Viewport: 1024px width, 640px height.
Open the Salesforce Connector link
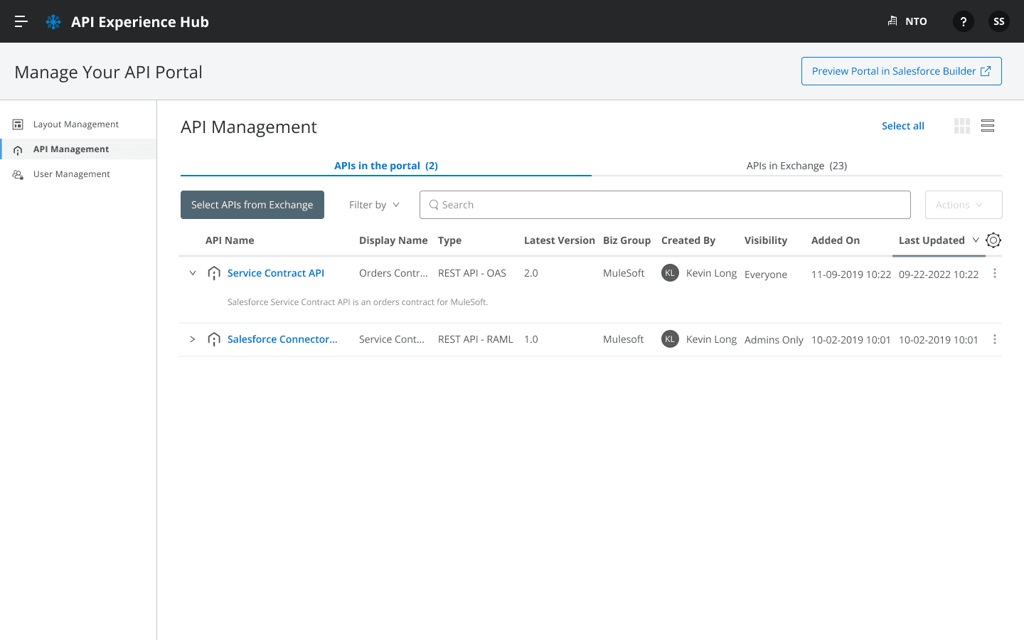click(x=282, y=340)
